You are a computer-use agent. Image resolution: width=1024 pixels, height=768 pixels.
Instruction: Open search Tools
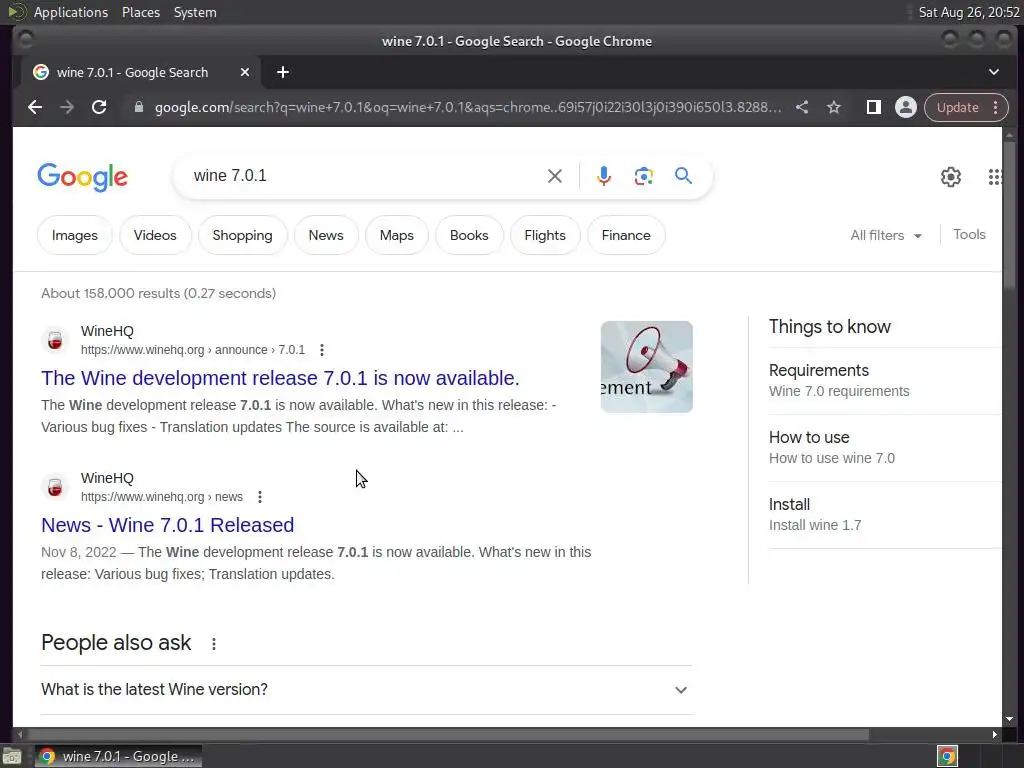[x=969, y=234]
